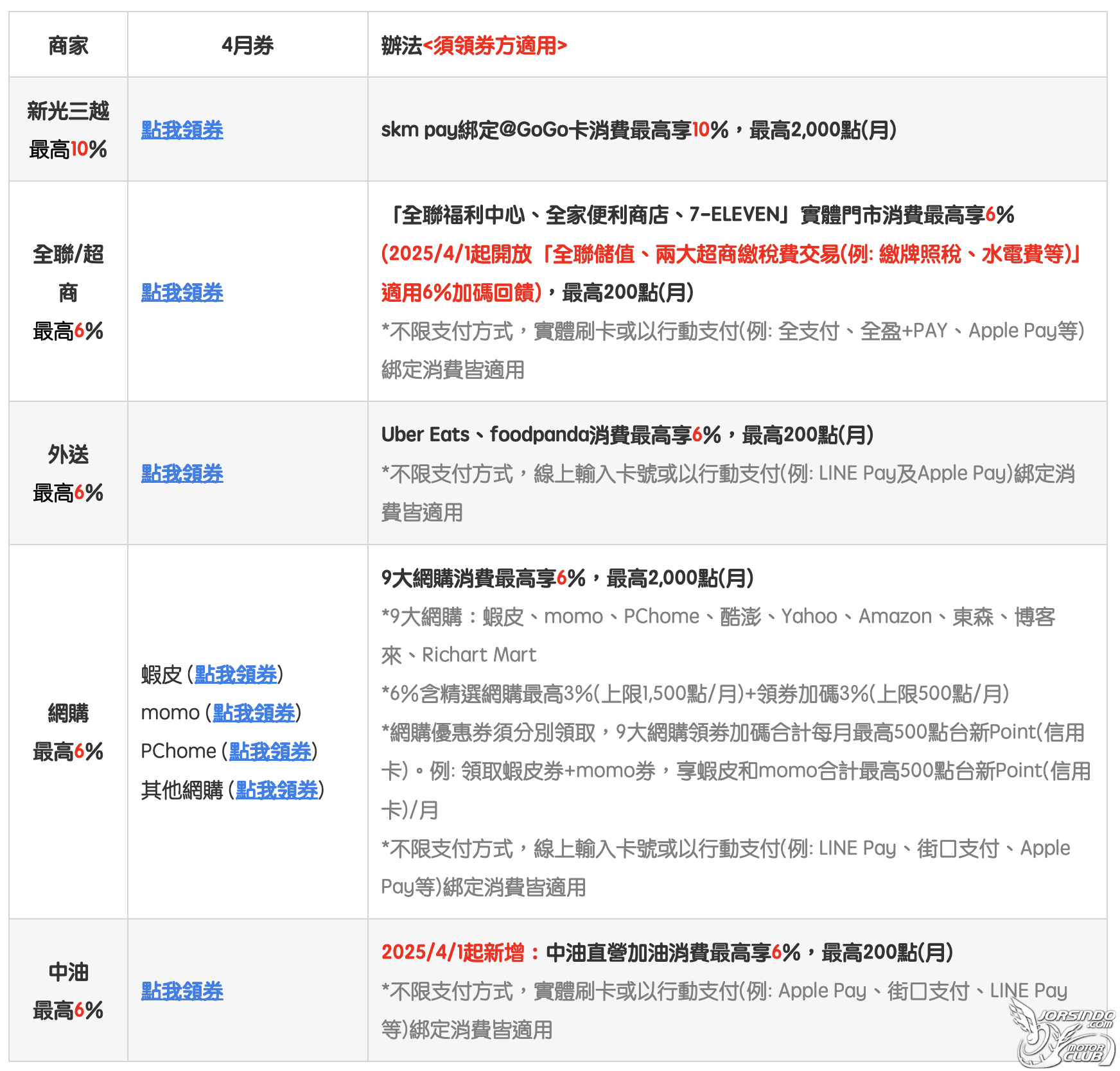Click the 網購 最高6% cell

pyautogui.click(x=68, y=732)
